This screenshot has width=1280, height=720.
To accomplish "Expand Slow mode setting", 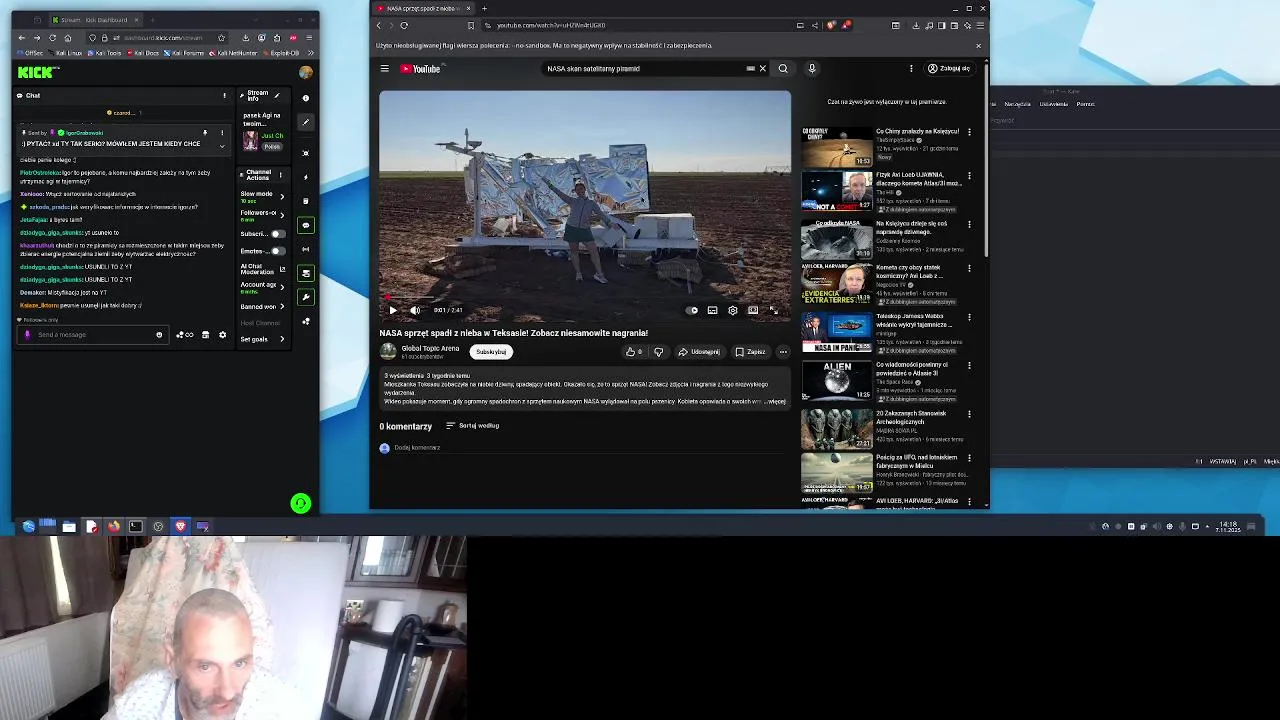I will 282,196.
